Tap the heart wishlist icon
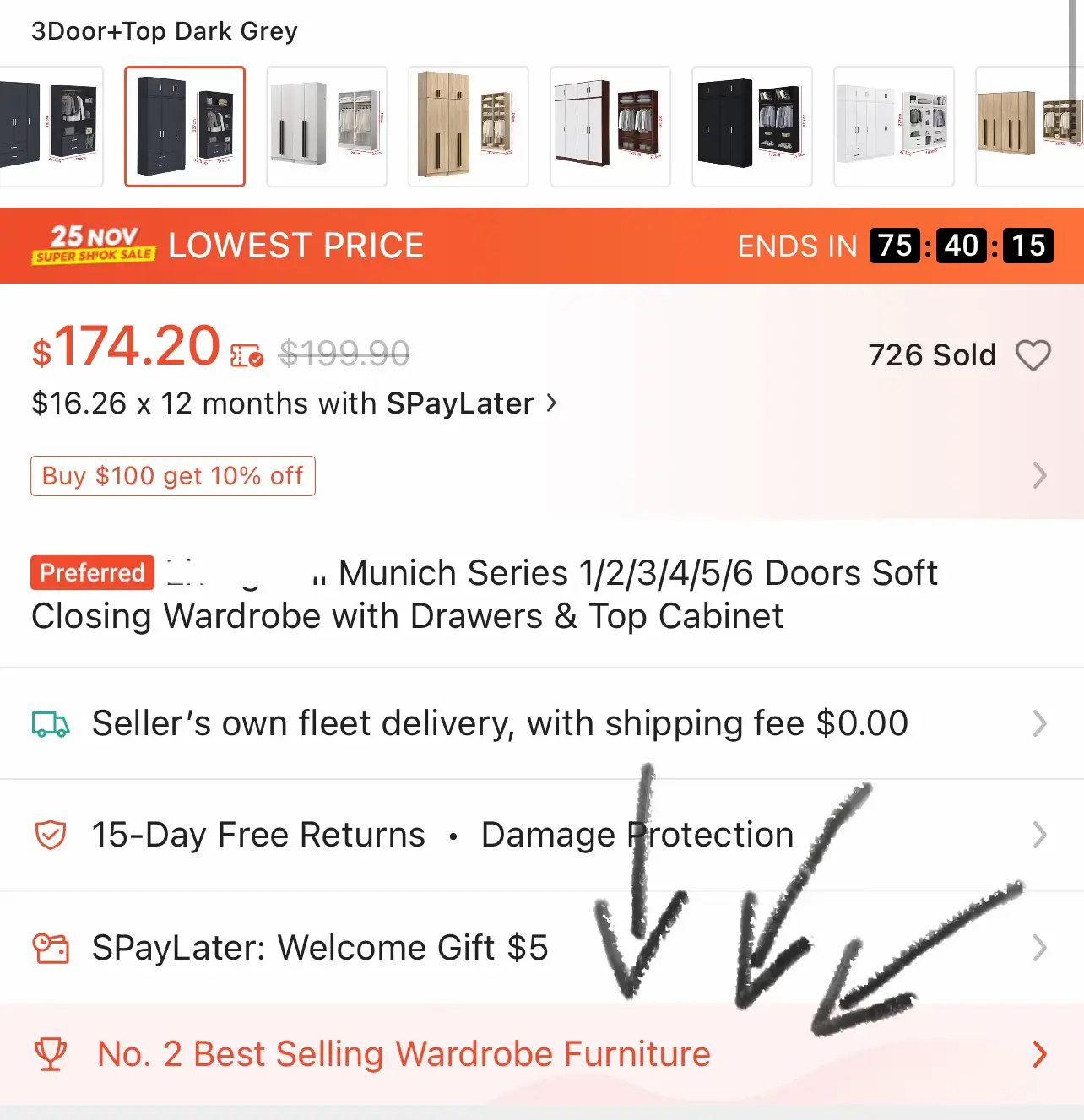This screenshot has height=1120, width=1084. click(1033, 355)
